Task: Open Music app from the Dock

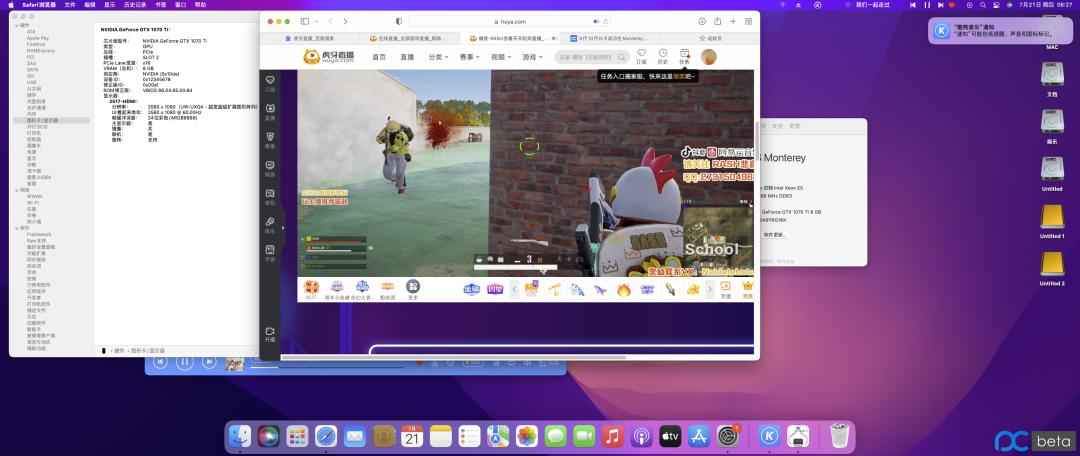Action: click(x=612, y=436)
